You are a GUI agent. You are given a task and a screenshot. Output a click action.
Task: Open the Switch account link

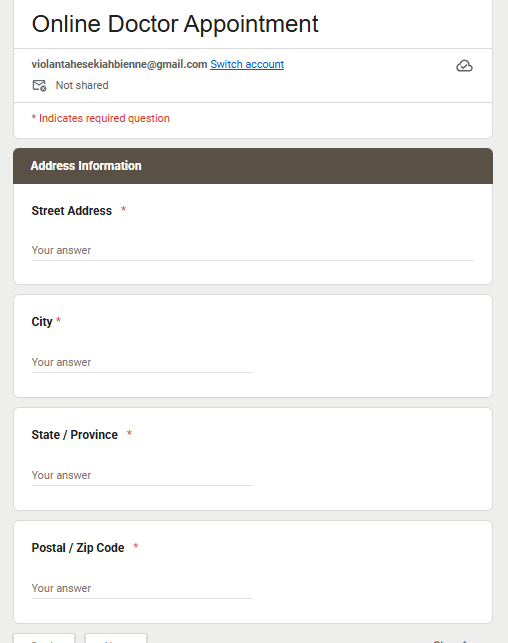click(x=247, y=64)
